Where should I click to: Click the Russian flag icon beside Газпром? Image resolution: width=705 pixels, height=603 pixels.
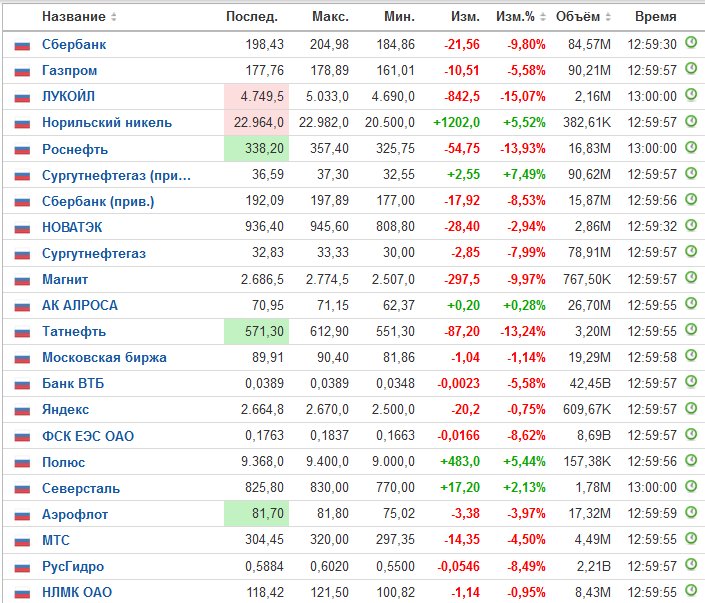[x=22, y=71]
